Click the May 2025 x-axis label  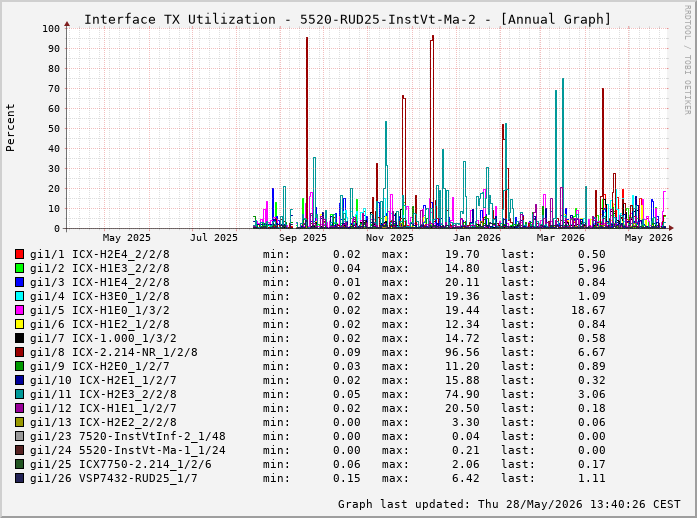pos(127,238)
